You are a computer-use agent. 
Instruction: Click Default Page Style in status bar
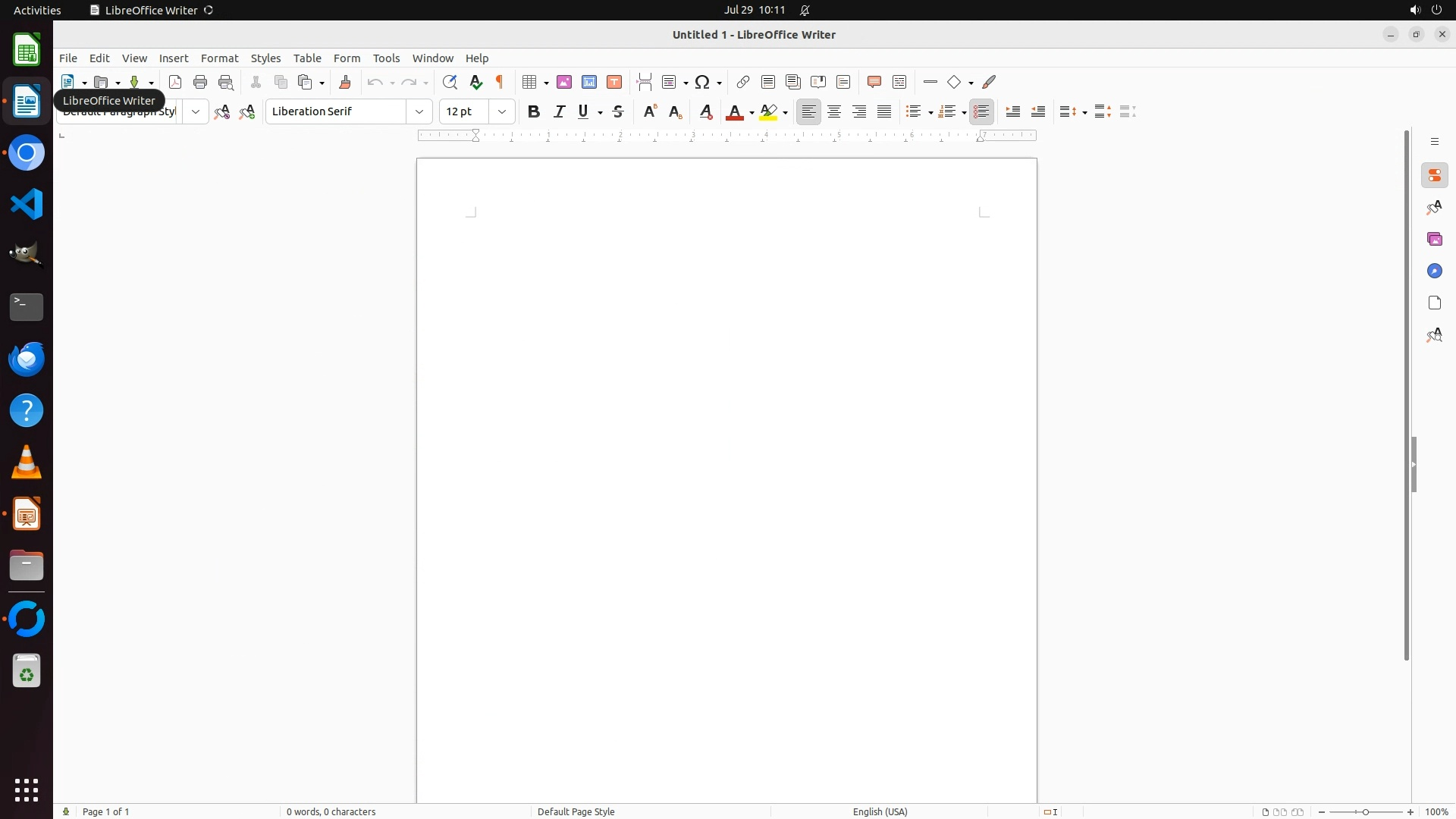tap(576, 811)
